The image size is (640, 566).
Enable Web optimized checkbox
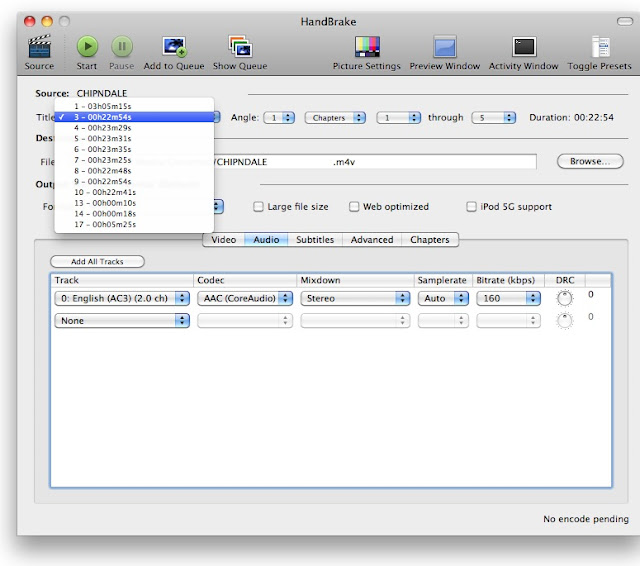(354, 206)
